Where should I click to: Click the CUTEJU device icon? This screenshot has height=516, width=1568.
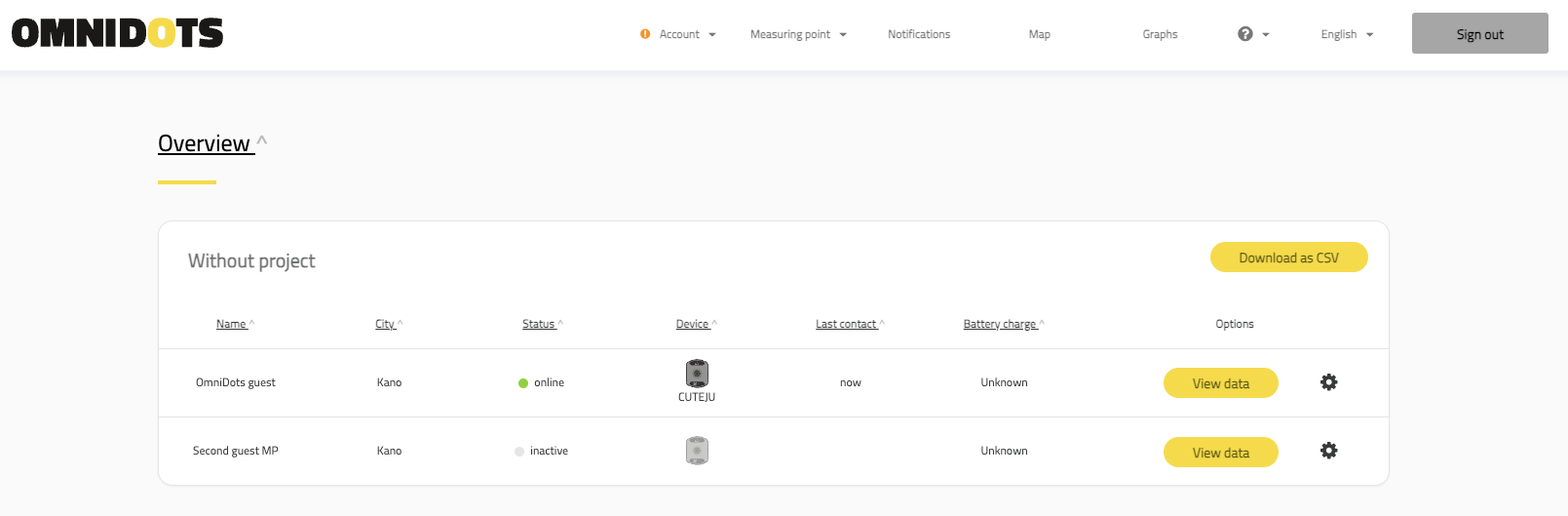click(x=697, y=374)
